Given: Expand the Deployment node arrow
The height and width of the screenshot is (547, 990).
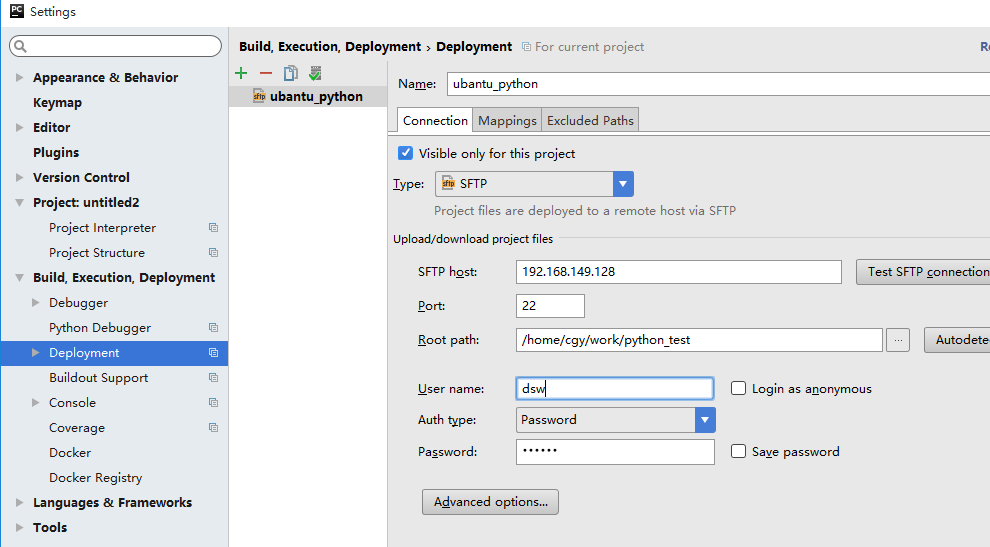Looking at the screenshot, I should tap(36, 352).
